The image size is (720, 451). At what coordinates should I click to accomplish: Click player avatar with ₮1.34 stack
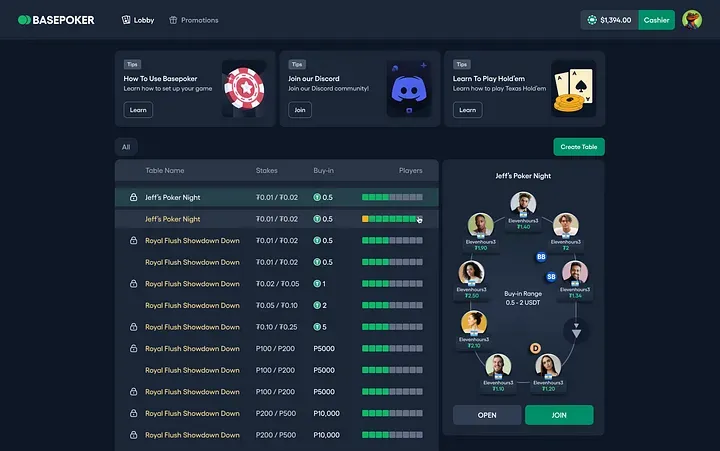click(x=575, y=273)
